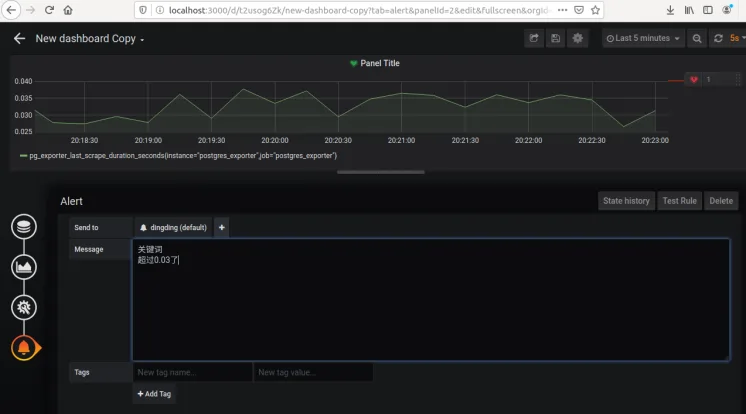Open the browser downloads panel

pos(670,10)
